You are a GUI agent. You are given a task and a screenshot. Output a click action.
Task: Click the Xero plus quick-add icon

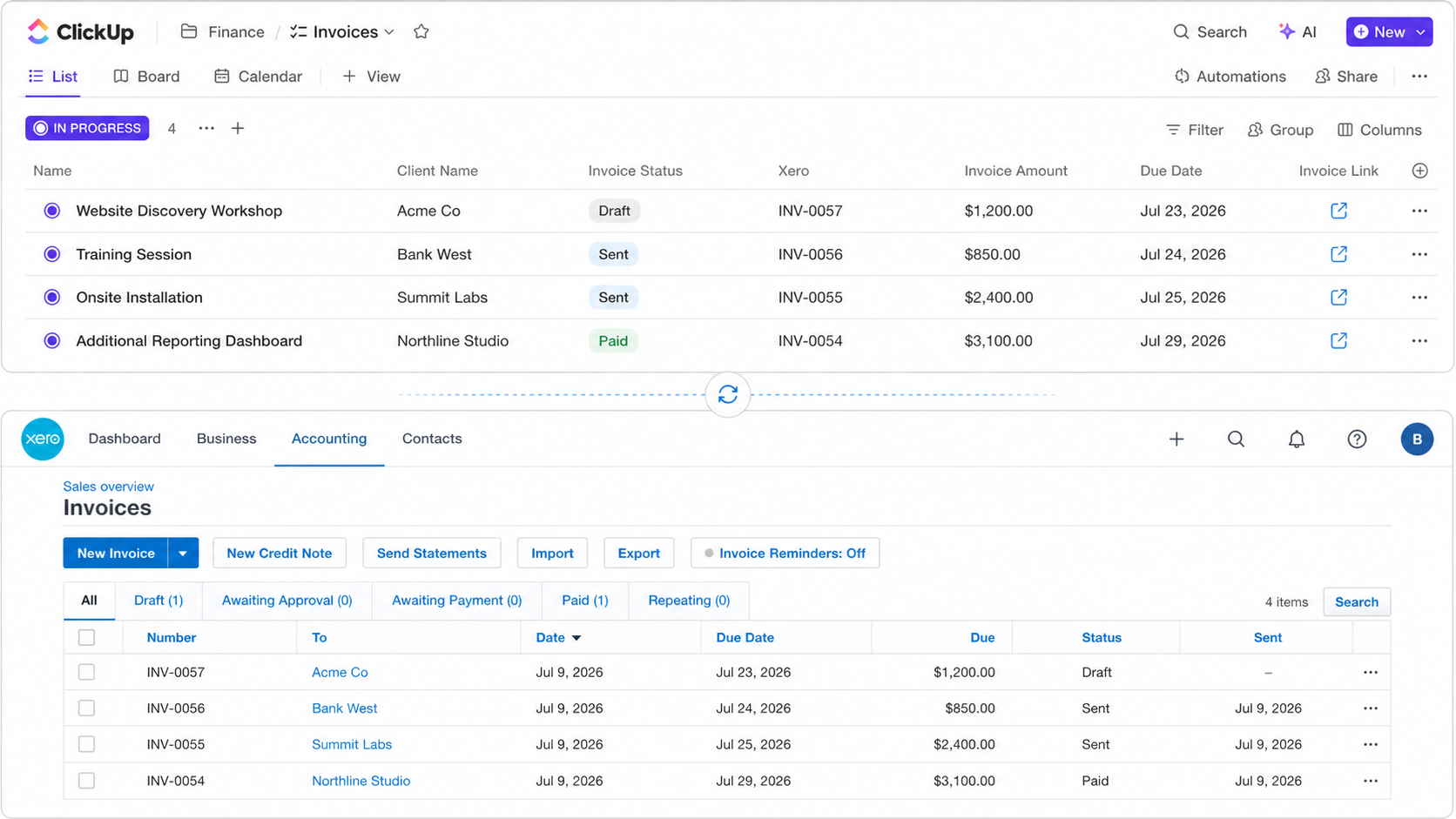(x=1176, y=440)
